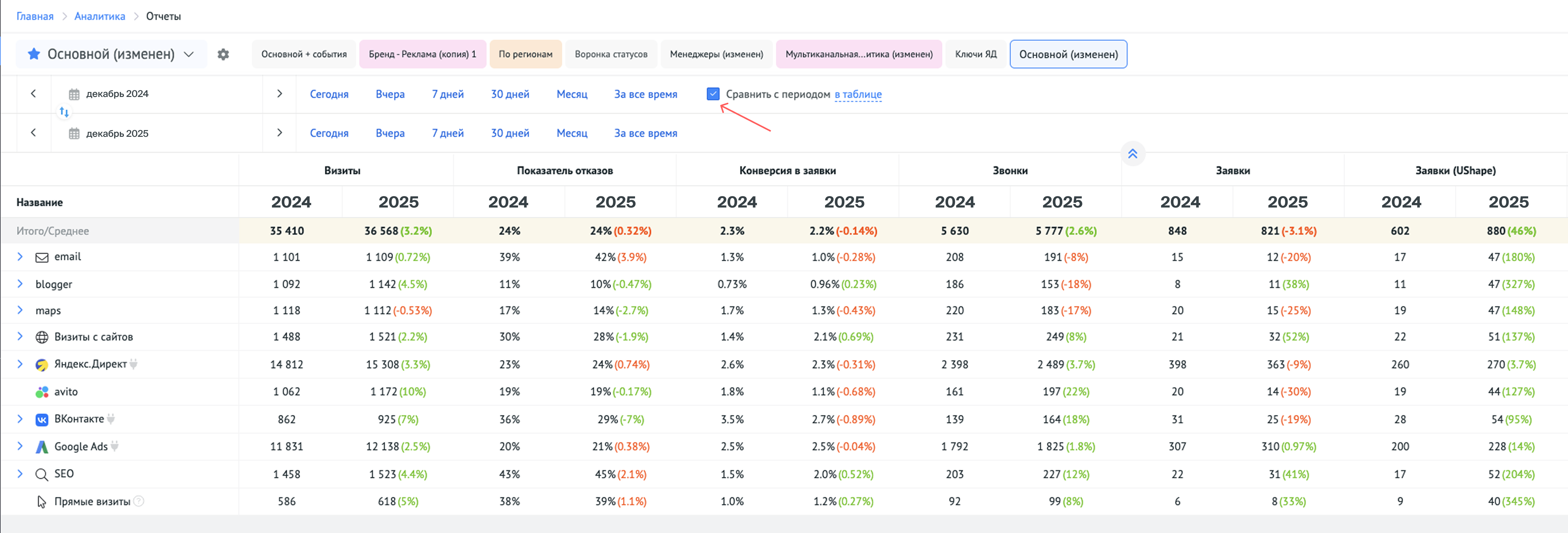The image size is (1568, 533).
Task: Click the calendar icon for декабрь 2024
Action: (74, 94)
